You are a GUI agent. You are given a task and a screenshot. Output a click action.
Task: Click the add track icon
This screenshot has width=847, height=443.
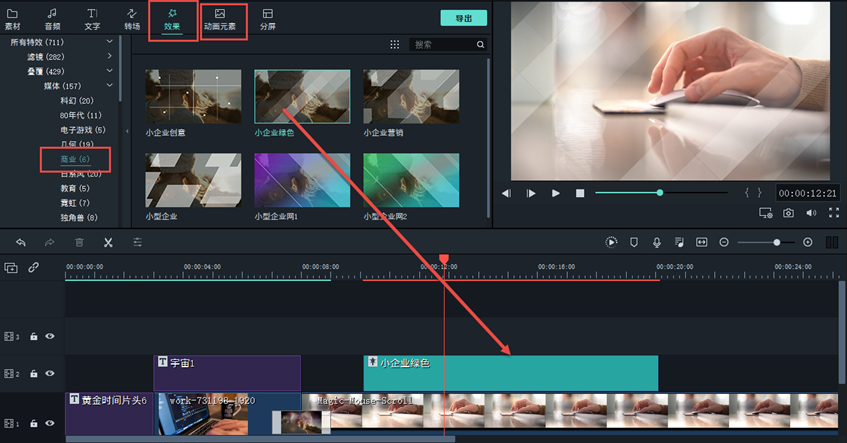[11, 267]
